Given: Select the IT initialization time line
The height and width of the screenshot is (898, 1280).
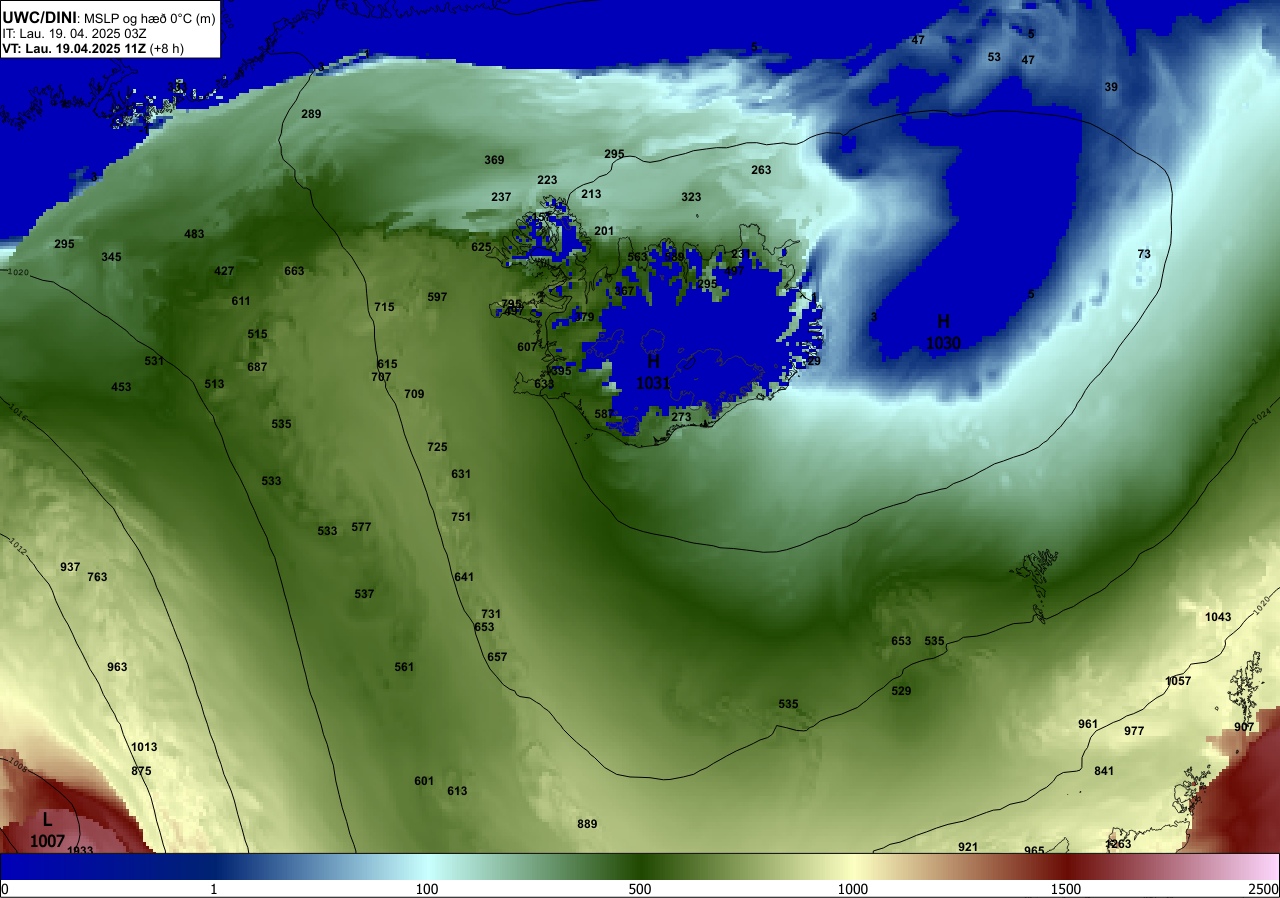Looking at the screenshot, I should 72,33.
